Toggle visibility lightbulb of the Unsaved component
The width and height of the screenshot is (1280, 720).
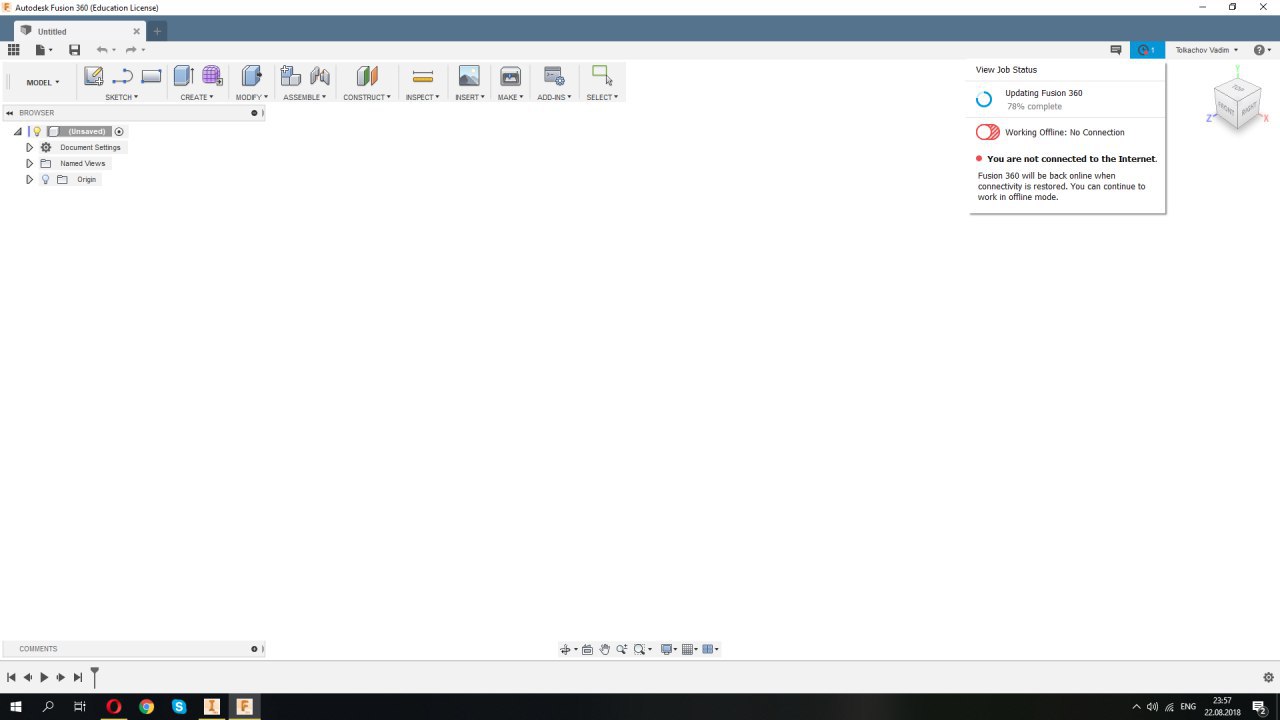click(37, 131)
